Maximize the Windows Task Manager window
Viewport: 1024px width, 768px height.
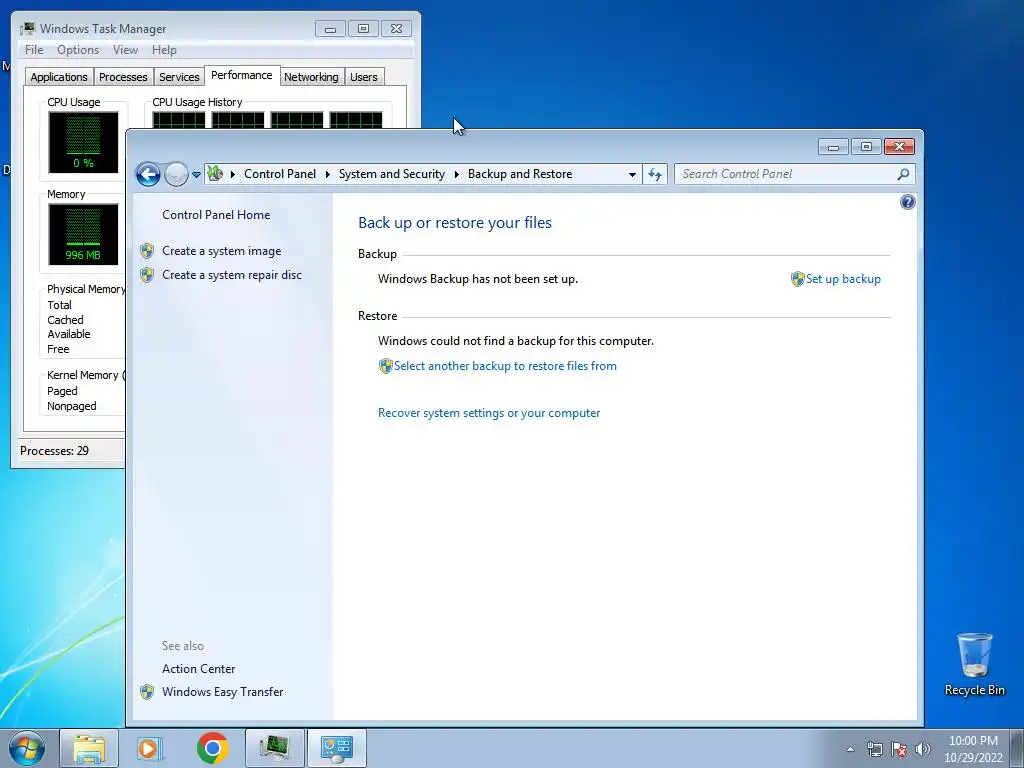(x=364, y=29)
